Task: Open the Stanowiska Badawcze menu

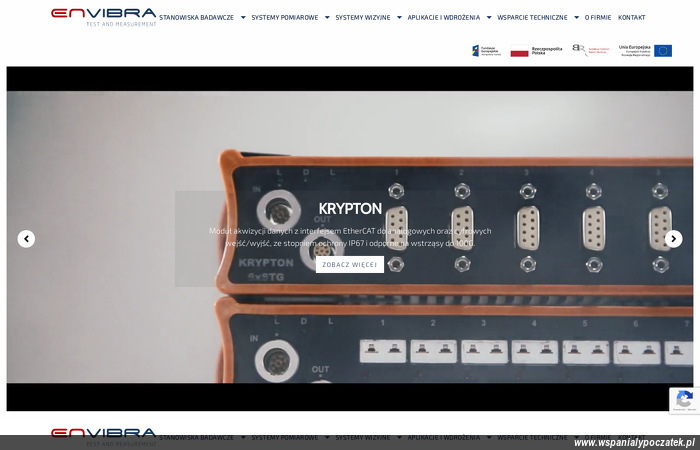Action: tap(196, 17)
